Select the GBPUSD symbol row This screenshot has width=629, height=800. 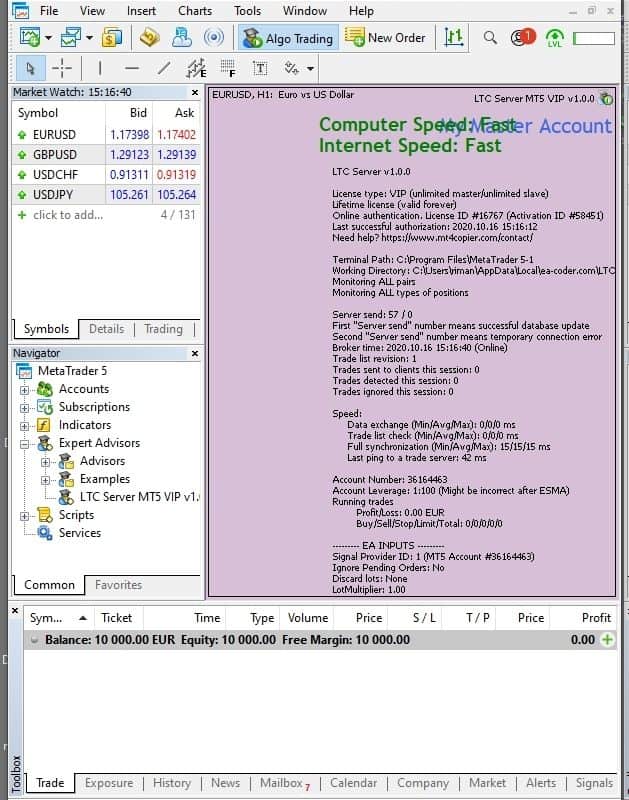click(107, 155)
